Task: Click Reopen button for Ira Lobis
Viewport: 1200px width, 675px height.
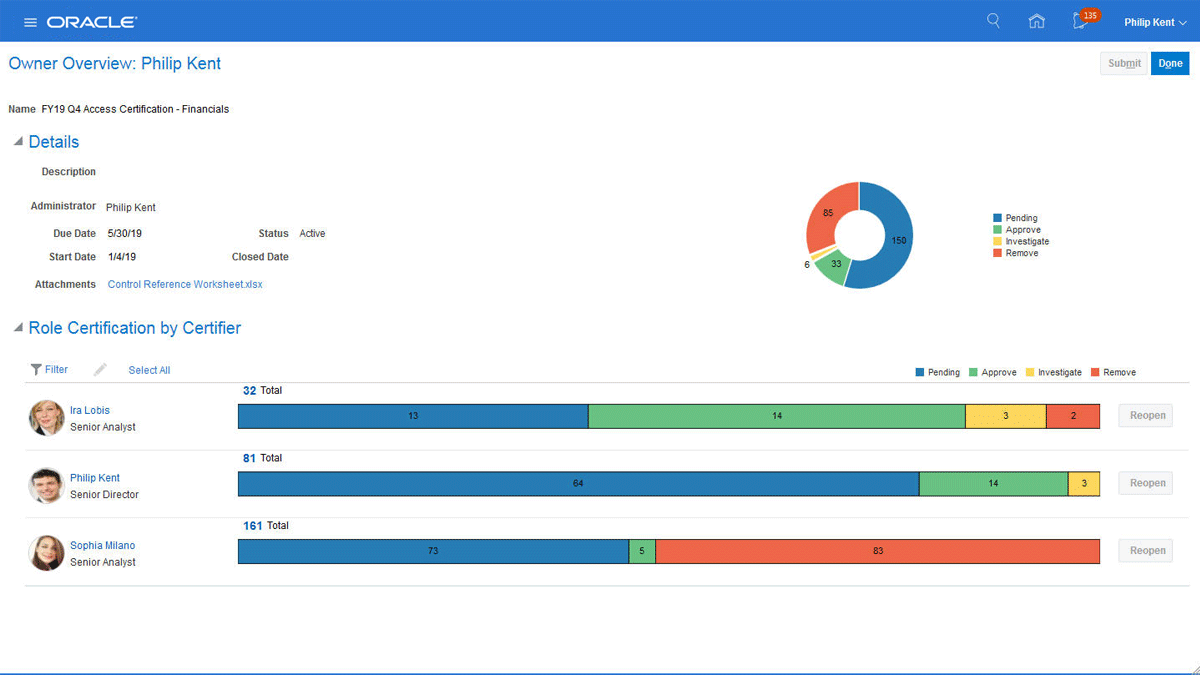Action: pyautogui.click(x=1147, y=415)
